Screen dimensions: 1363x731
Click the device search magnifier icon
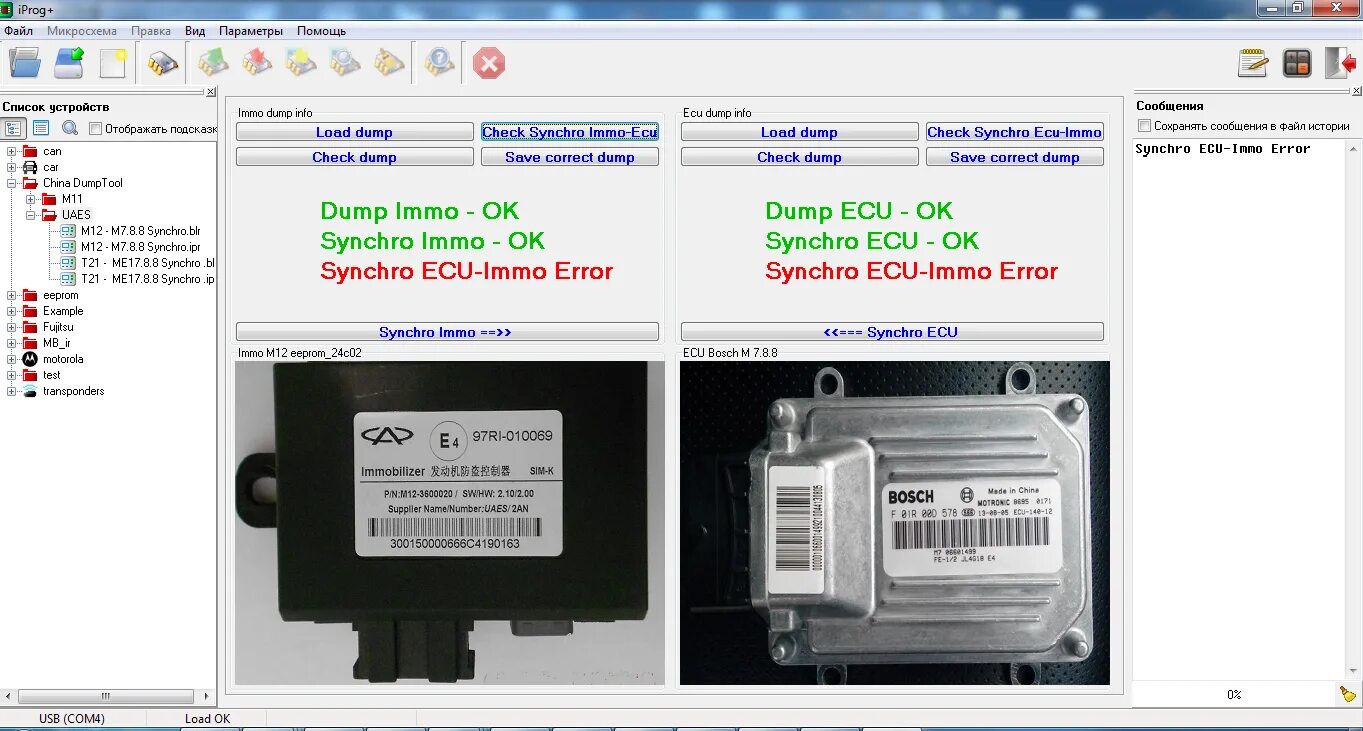point(70,128)
